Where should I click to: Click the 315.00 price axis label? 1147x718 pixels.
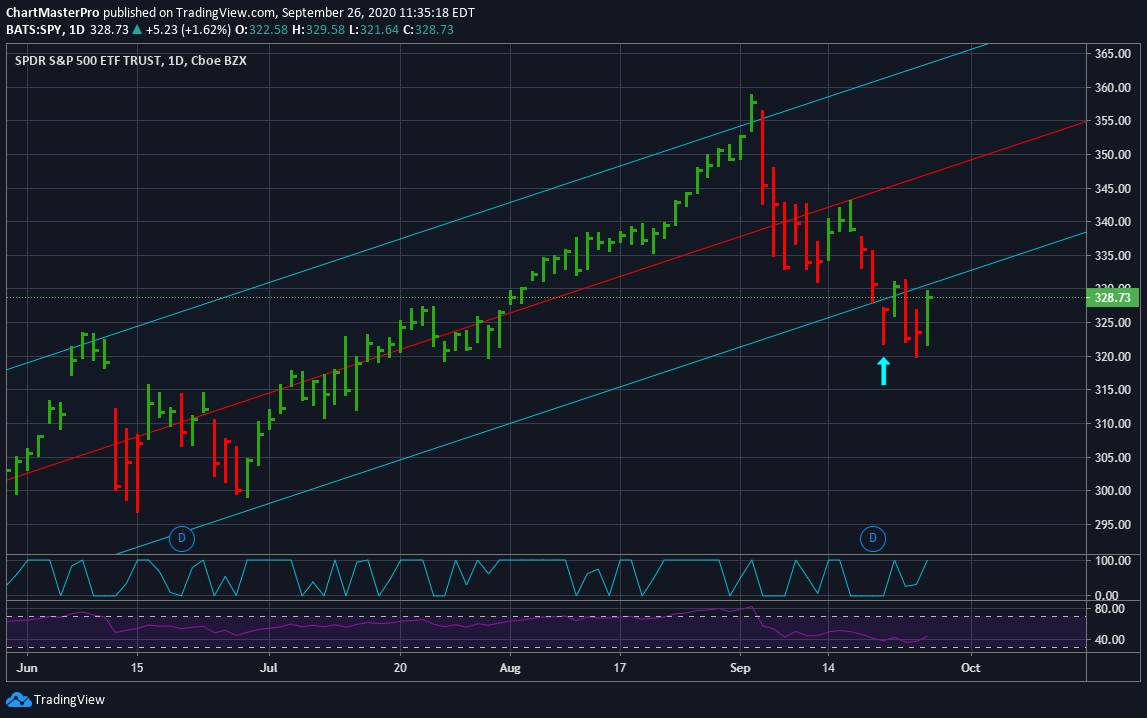tap(1113, 390)
